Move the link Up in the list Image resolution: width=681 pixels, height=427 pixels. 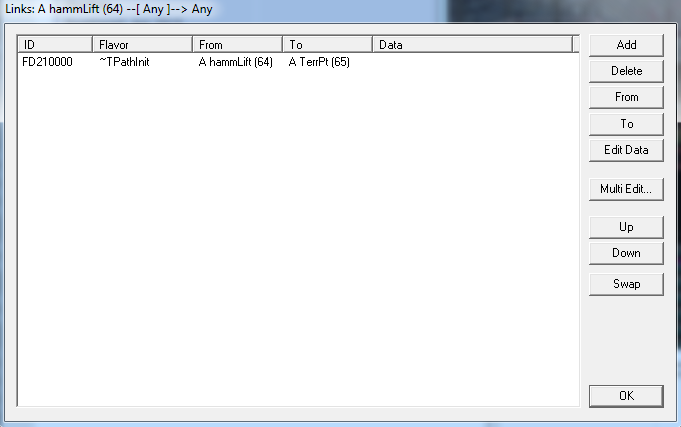pyautogui.click(x=626, y=227)
